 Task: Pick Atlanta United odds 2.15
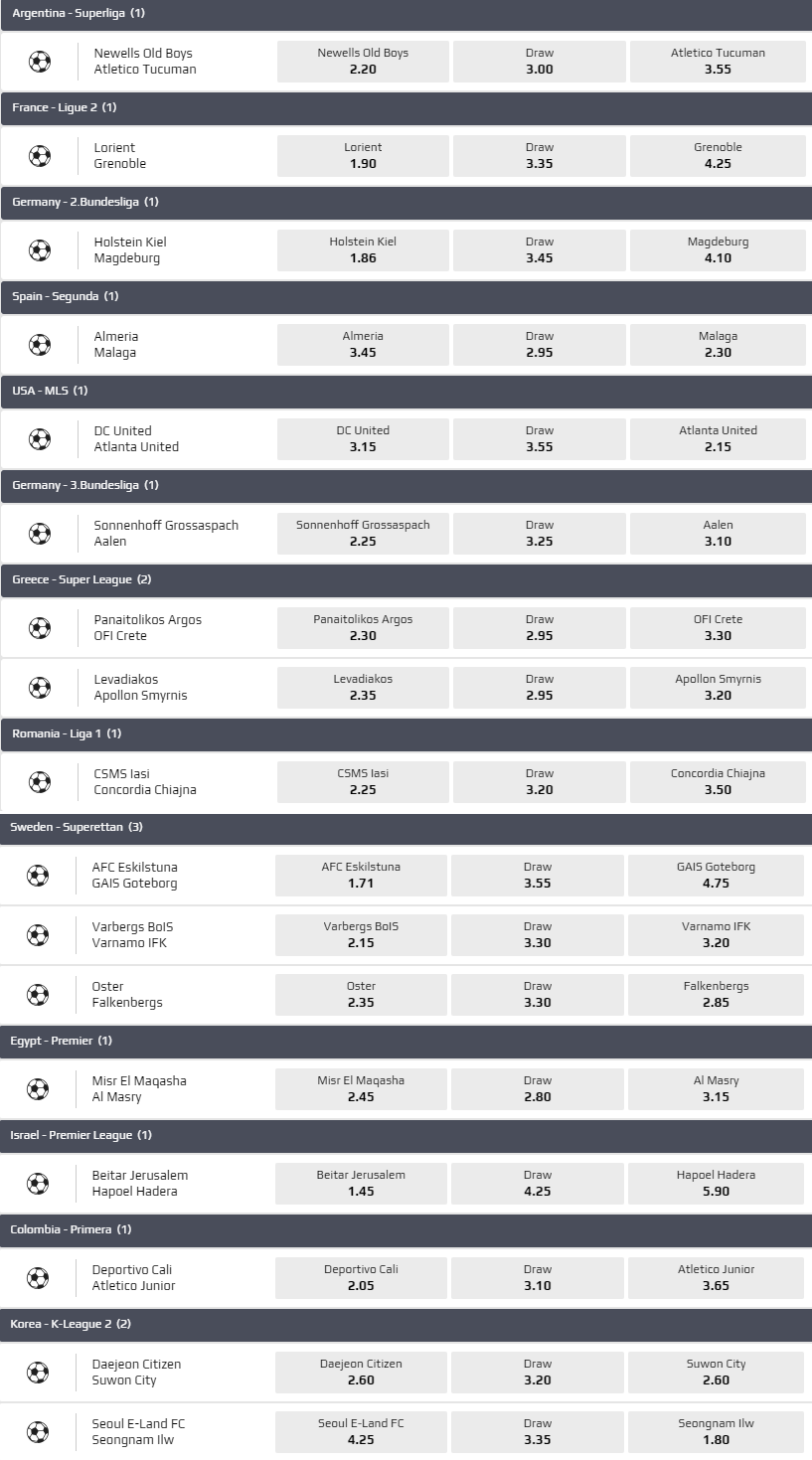point(718,439)
